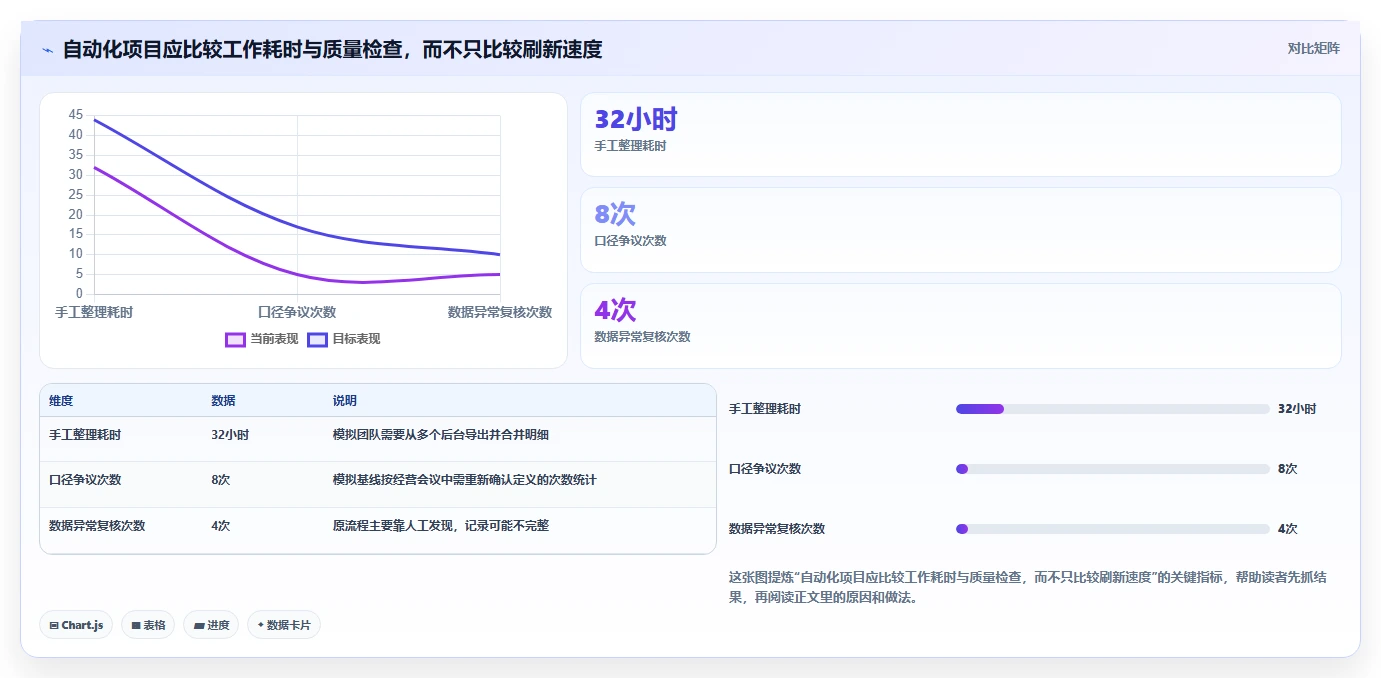Click the 表格 tag chip
Viewport: 1381px width, 678px height.
click(x=148, y=625)
